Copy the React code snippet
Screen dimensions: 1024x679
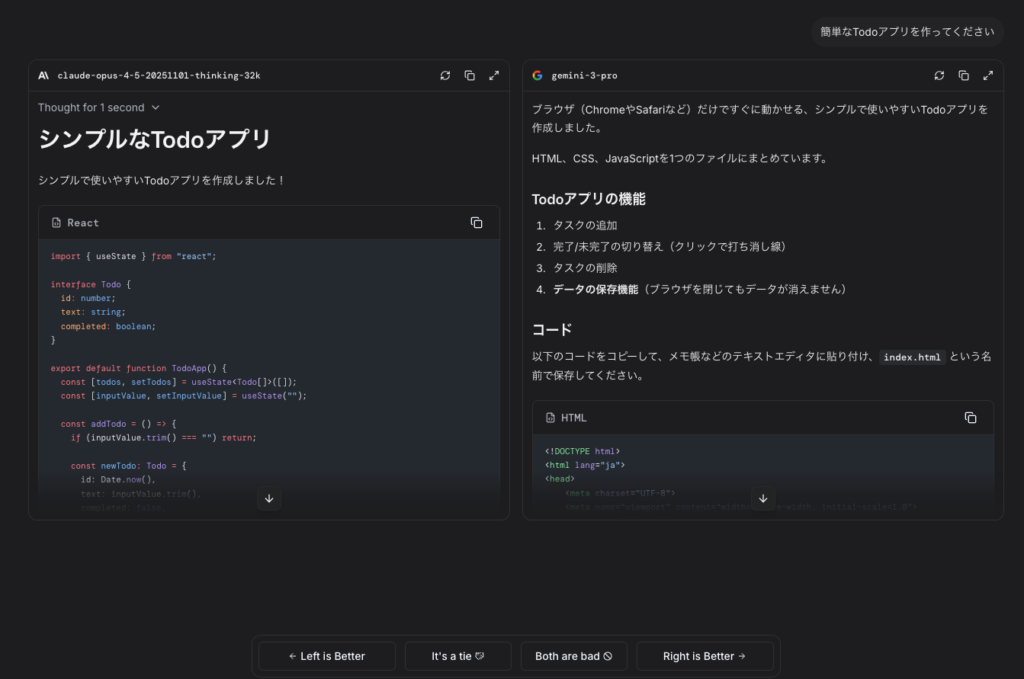(x=477, y=222)
